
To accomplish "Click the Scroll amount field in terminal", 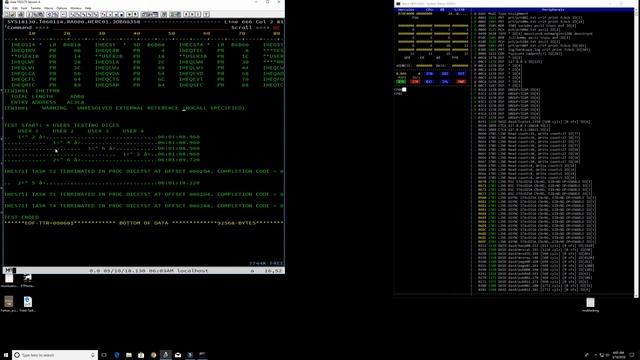I will click(x=276, y=27).
